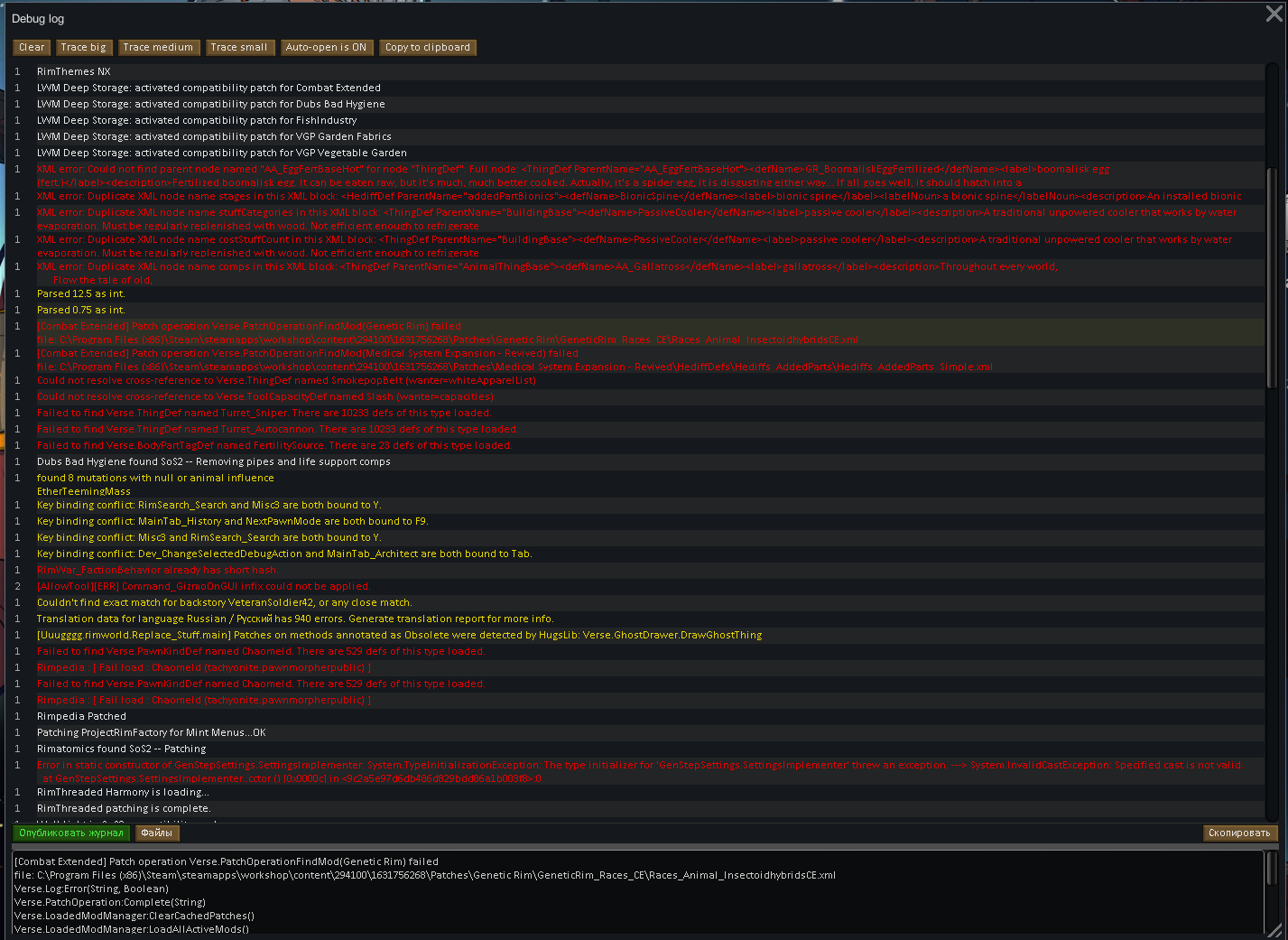Toggle the Auto-open is ON setting

pos(326,48)
